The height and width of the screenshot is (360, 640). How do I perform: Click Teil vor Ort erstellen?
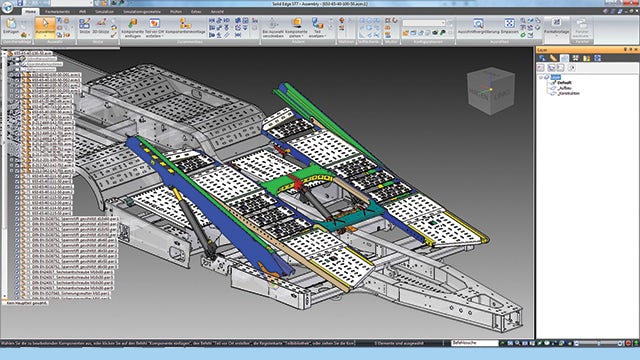154,27
